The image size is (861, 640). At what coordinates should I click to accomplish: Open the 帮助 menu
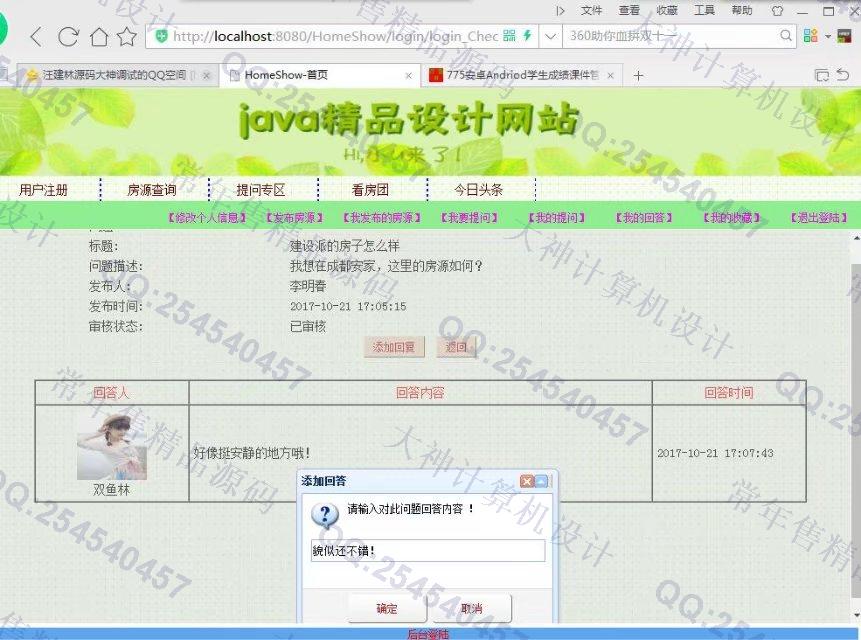pyautogui.click(x=741, y=10)
